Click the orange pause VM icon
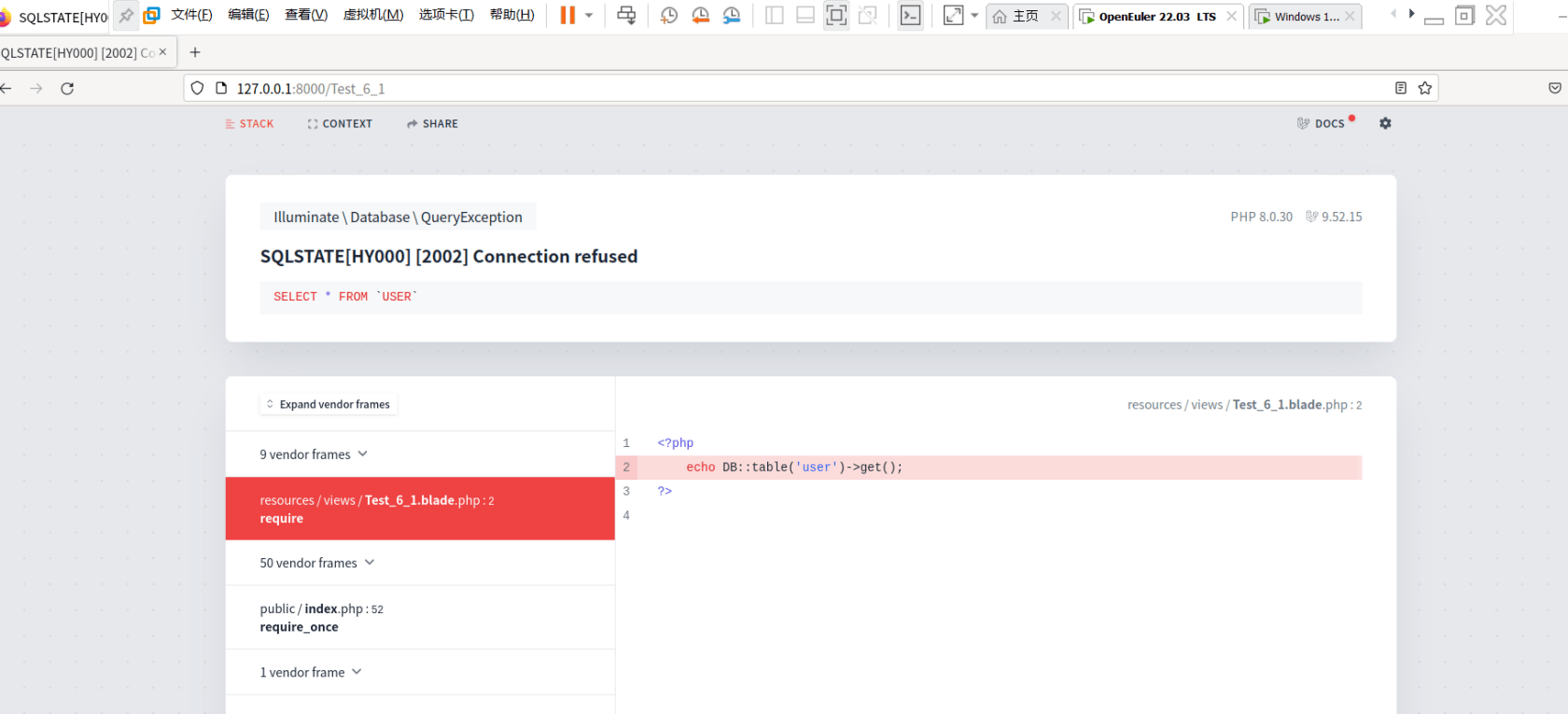Viewport: 1568px width, 714px height. point(567,15)
